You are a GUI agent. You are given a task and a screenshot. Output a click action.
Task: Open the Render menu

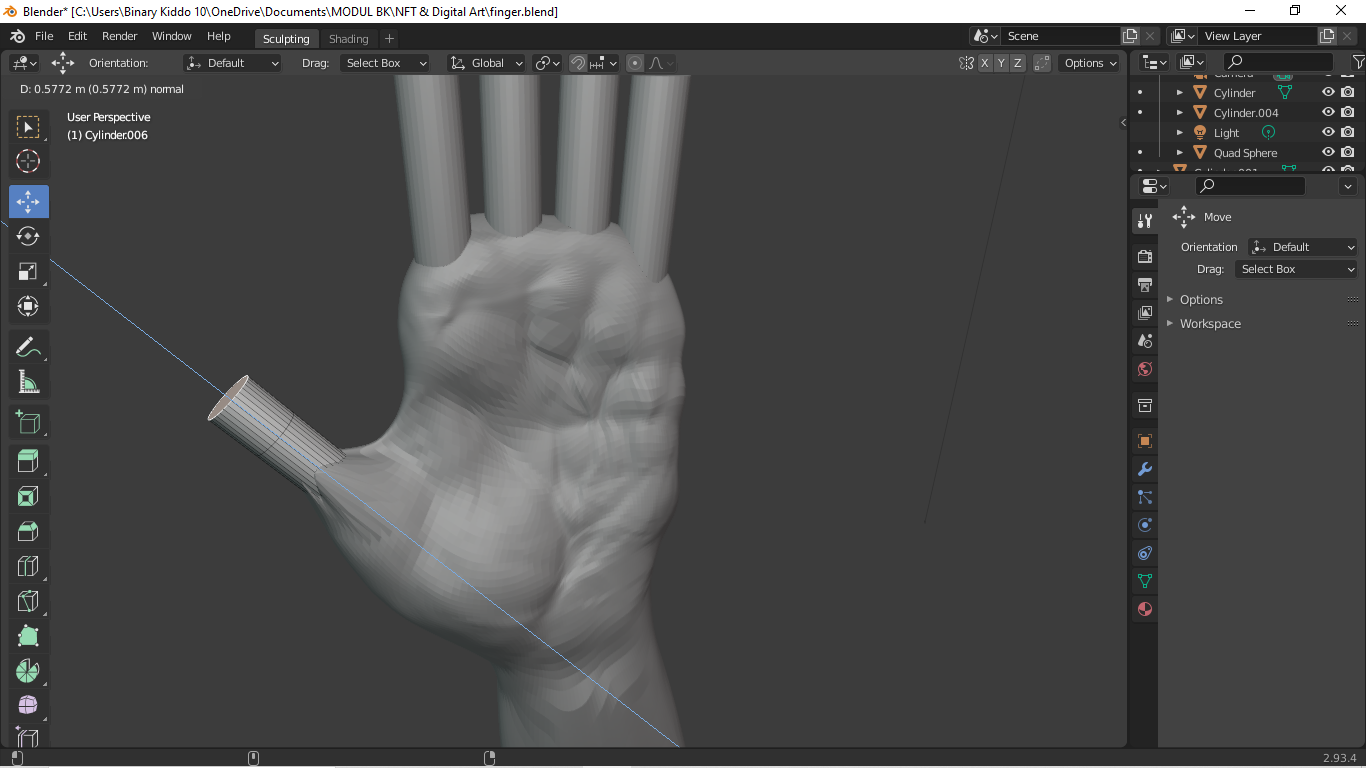click(x=120, y=36)
